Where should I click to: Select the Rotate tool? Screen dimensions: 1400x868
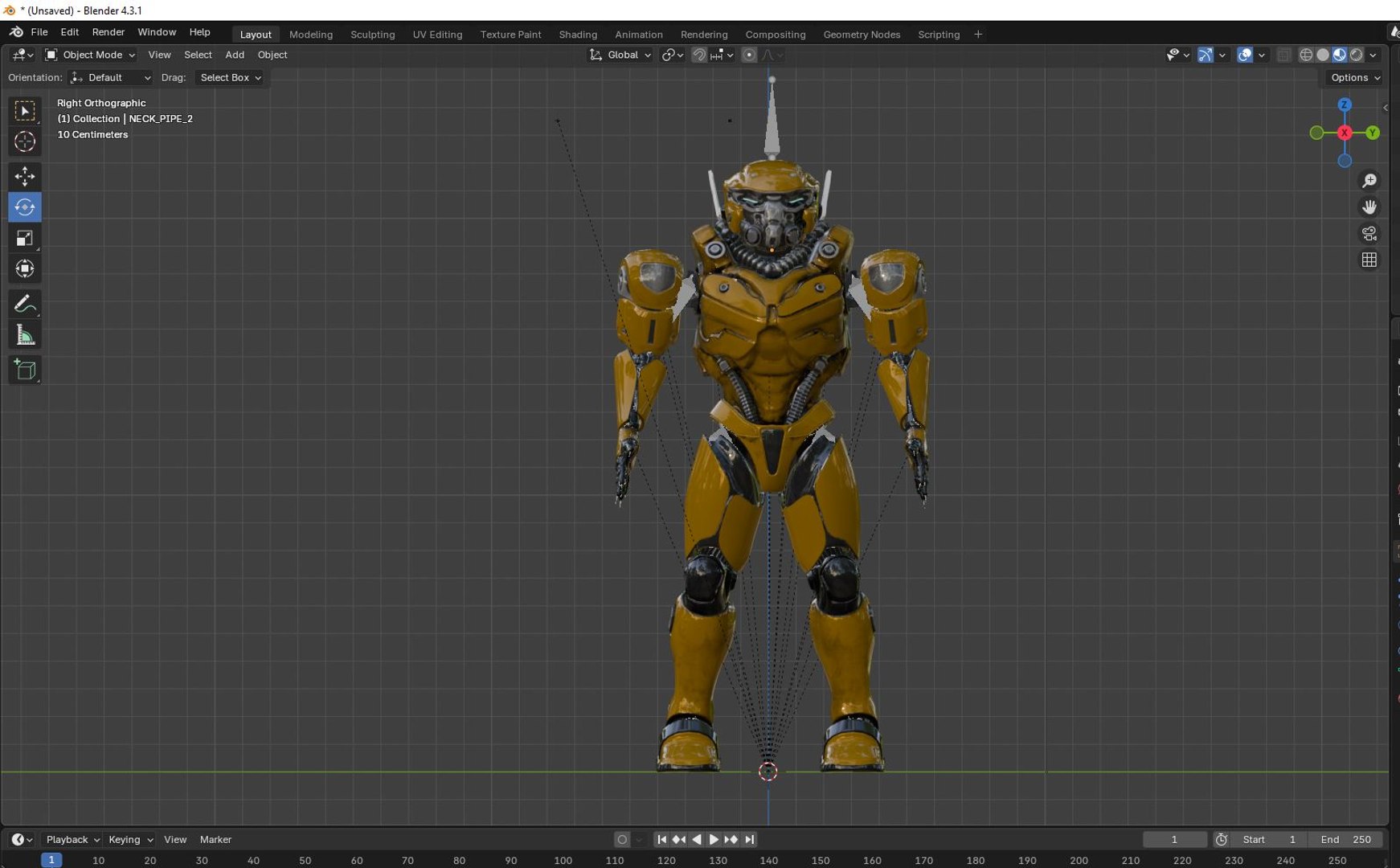25,207
